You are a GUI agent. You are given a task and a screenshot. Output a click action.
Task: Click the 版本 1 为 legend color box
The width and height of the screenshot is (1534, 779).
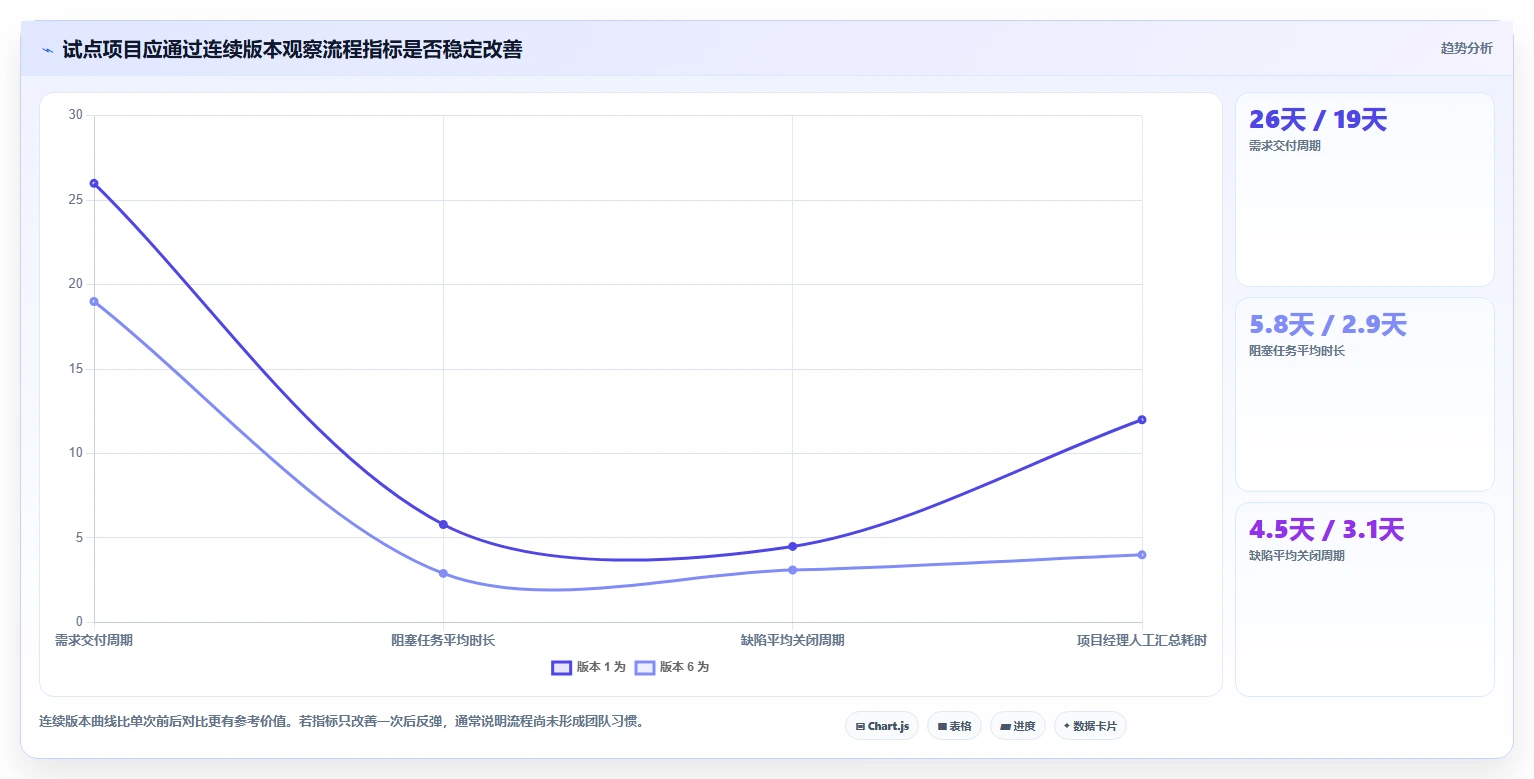point(562,667)
